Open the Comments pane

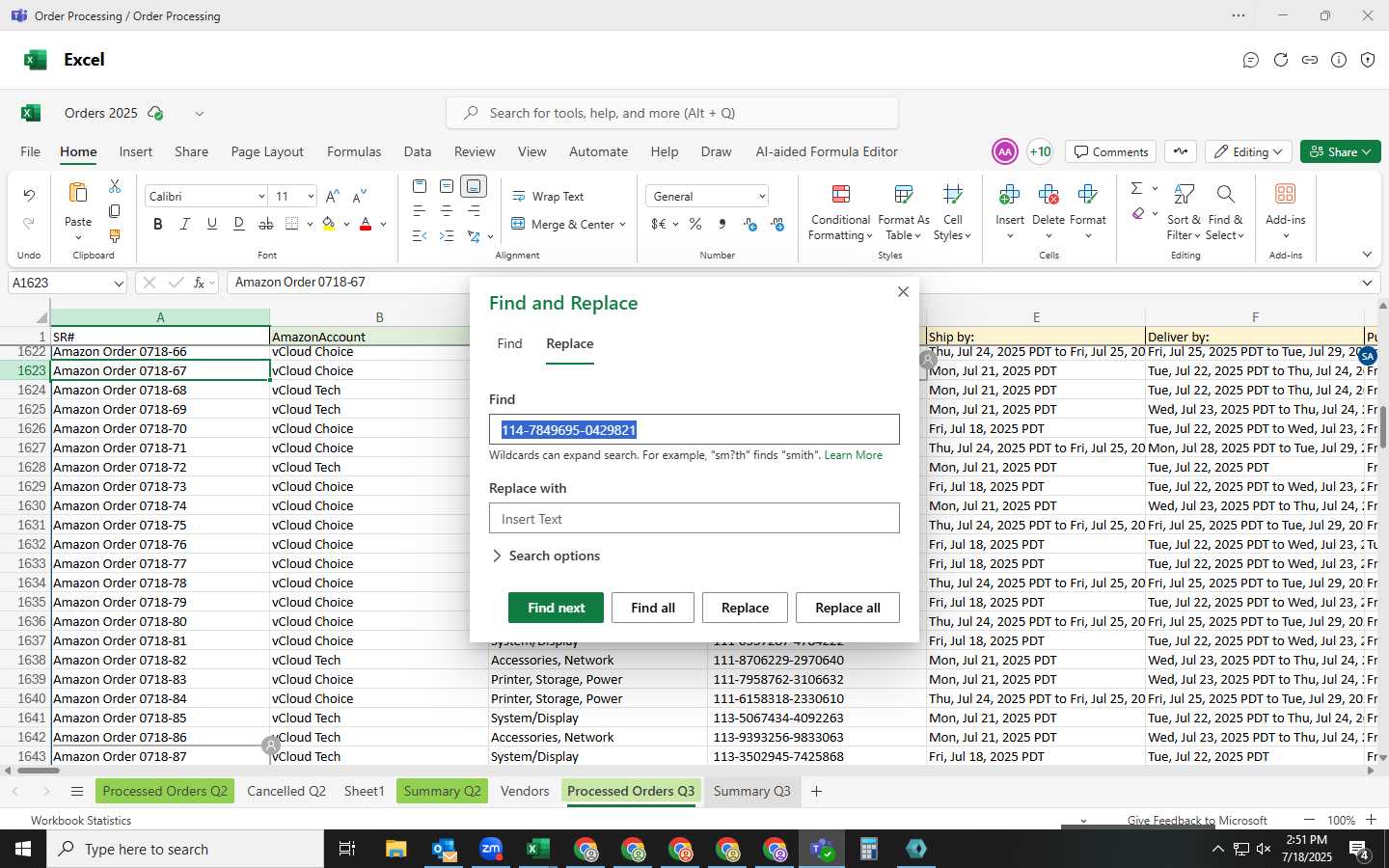[1111, 152]
